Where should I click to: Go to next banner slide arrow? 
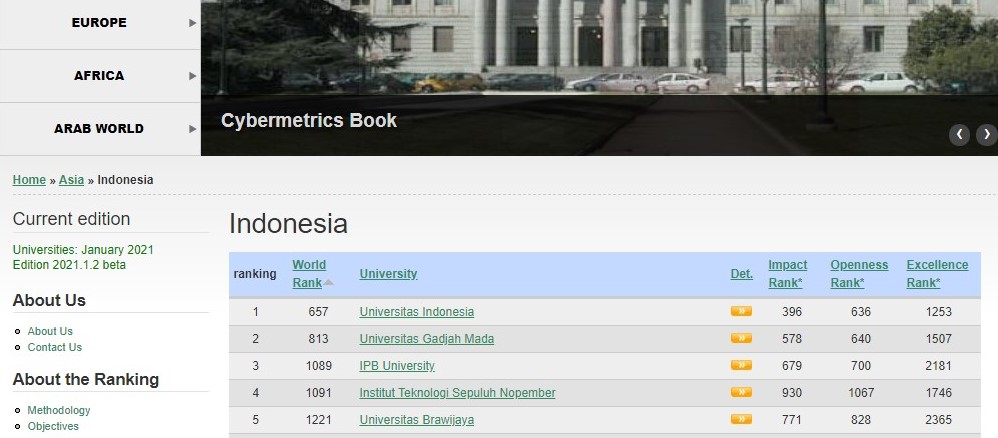[x=986, y=134]
